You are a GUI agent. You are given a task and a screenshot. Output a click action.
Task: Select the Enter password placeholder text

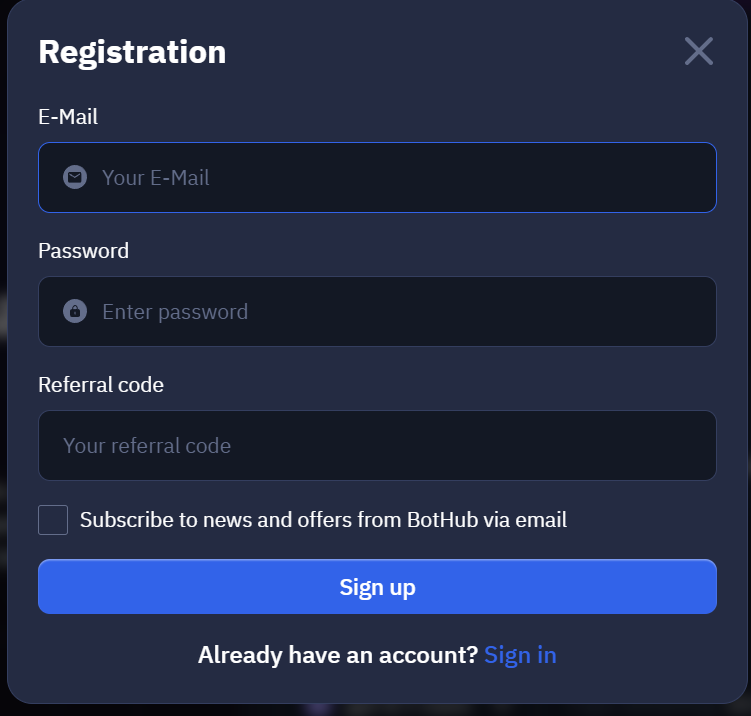(x=175, y=312)
